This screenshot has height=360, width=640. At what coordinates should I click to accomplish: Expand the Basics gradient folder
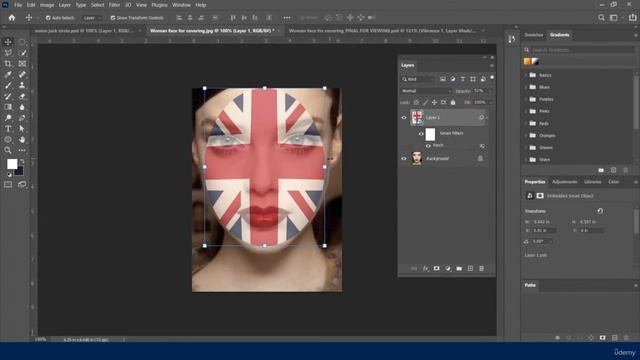(x=527, y=75)
